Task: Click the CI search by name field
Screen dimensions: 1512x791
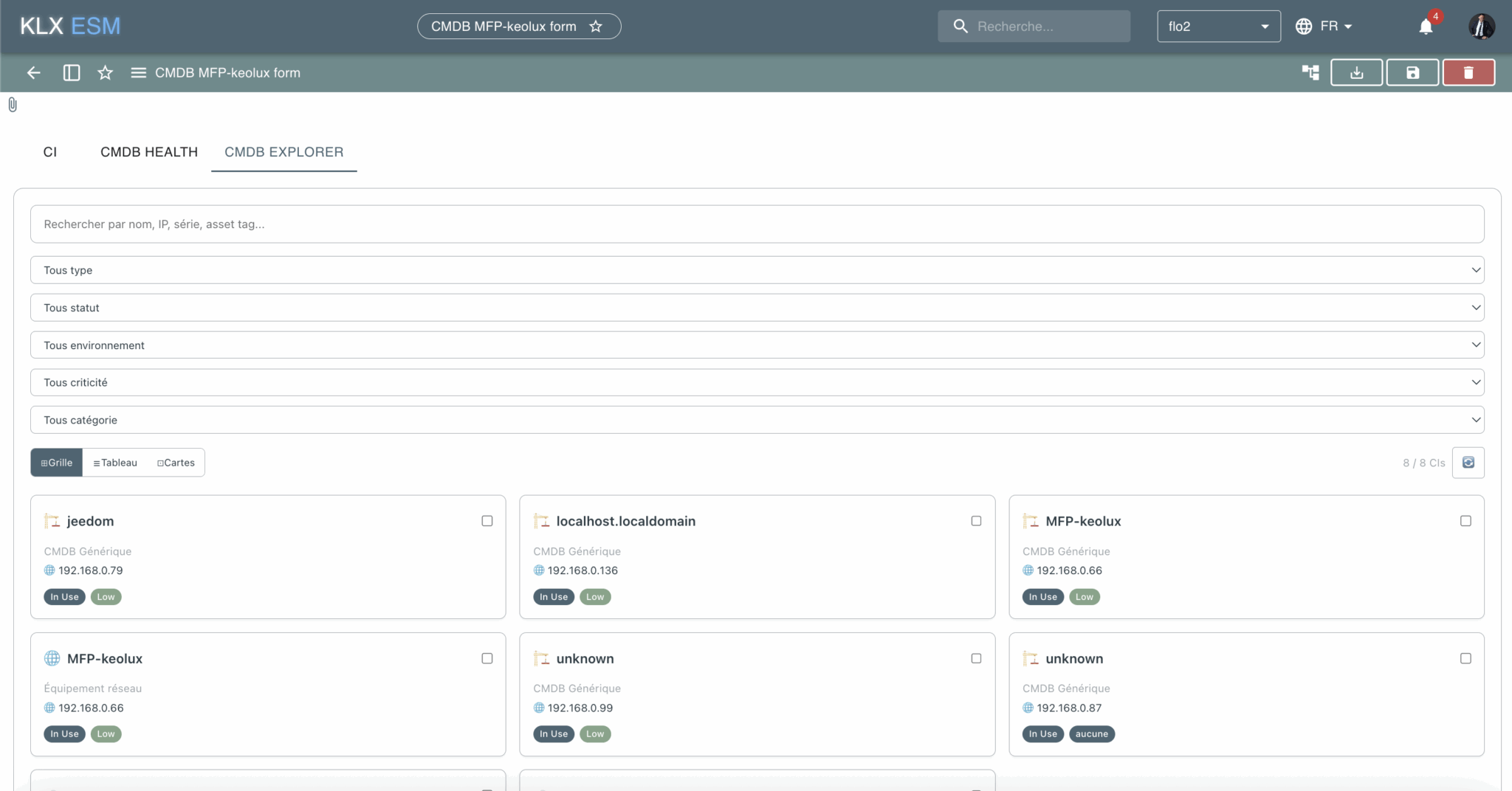Action: [x=757, y=224]
